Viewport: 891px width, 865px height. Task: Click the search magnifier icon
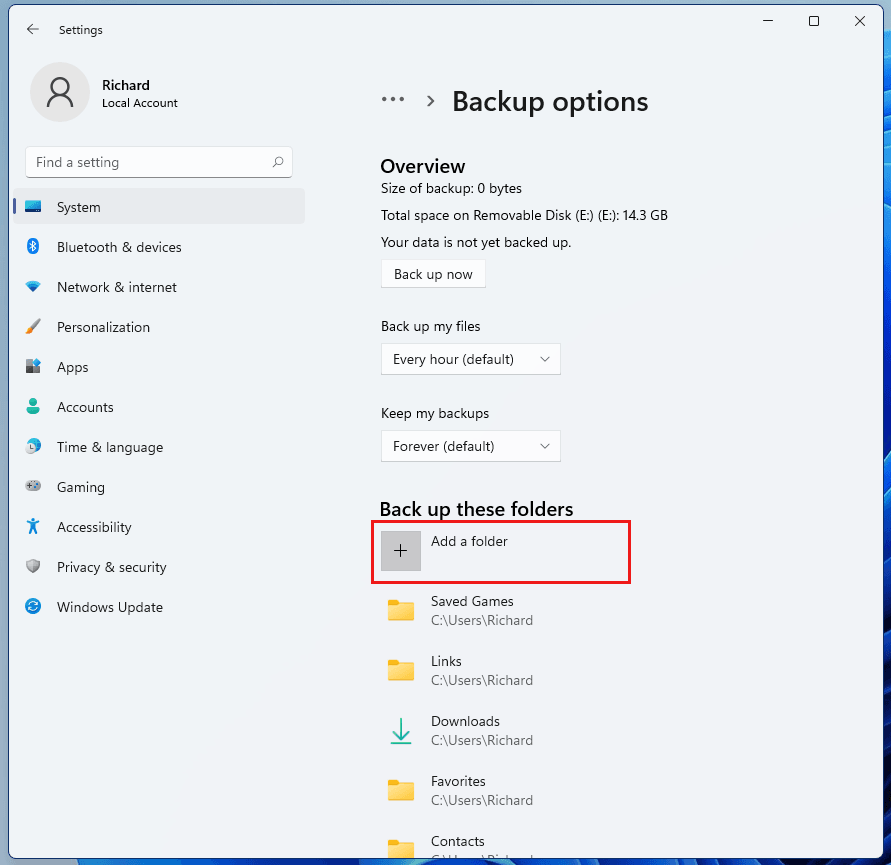coord(278,162)
